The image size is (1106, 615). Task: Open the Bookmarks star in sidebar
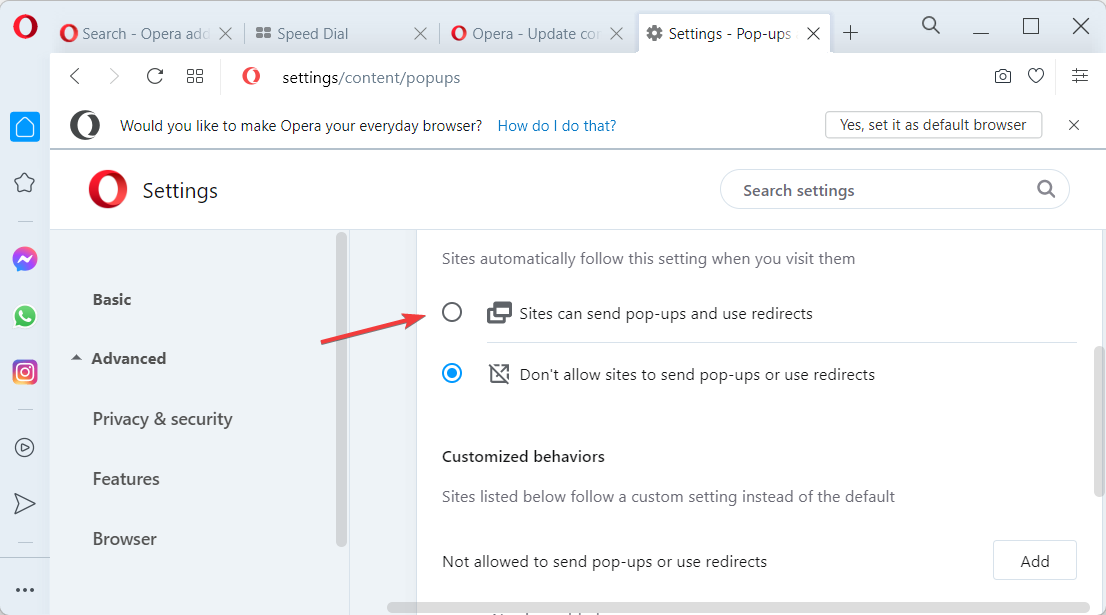click(x=25, y=183)
